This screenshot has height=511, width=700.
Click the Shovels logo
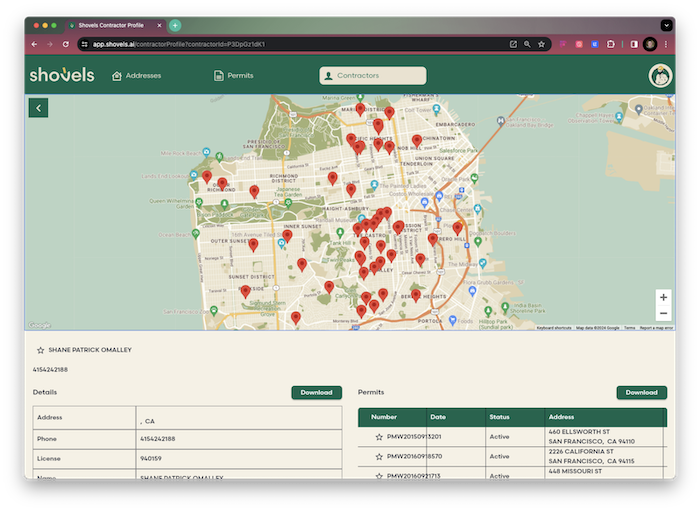click(x=62, y=75)
